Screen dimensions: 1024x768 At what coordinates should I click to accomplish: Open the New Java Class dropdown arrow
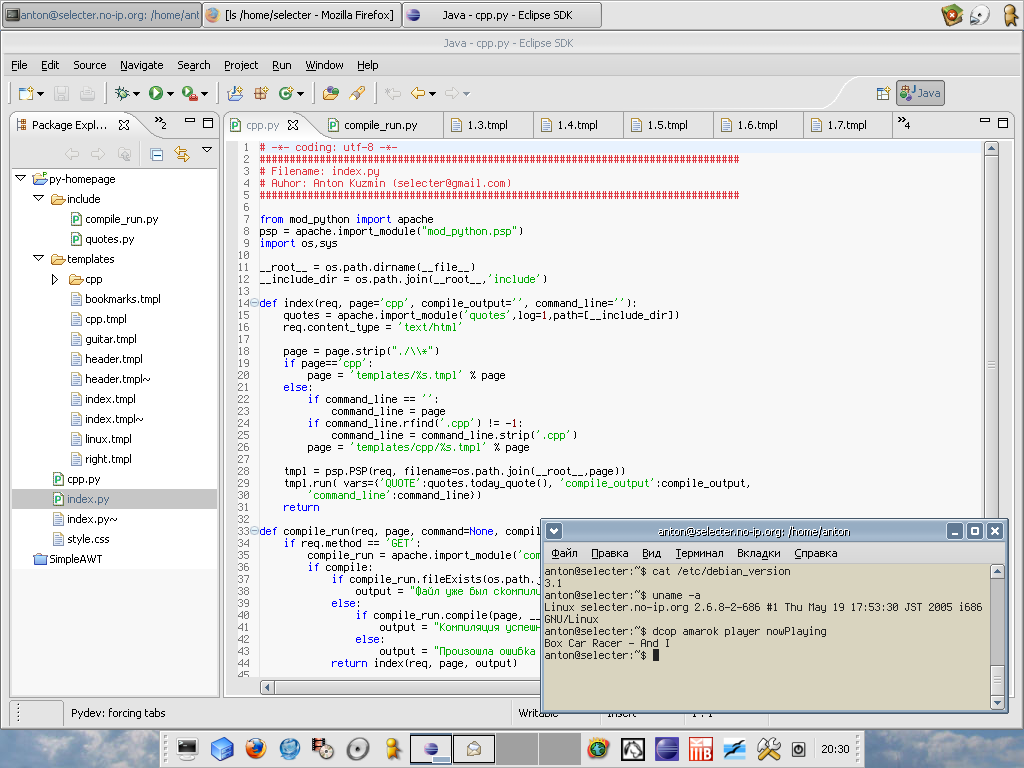pos(300,94)
